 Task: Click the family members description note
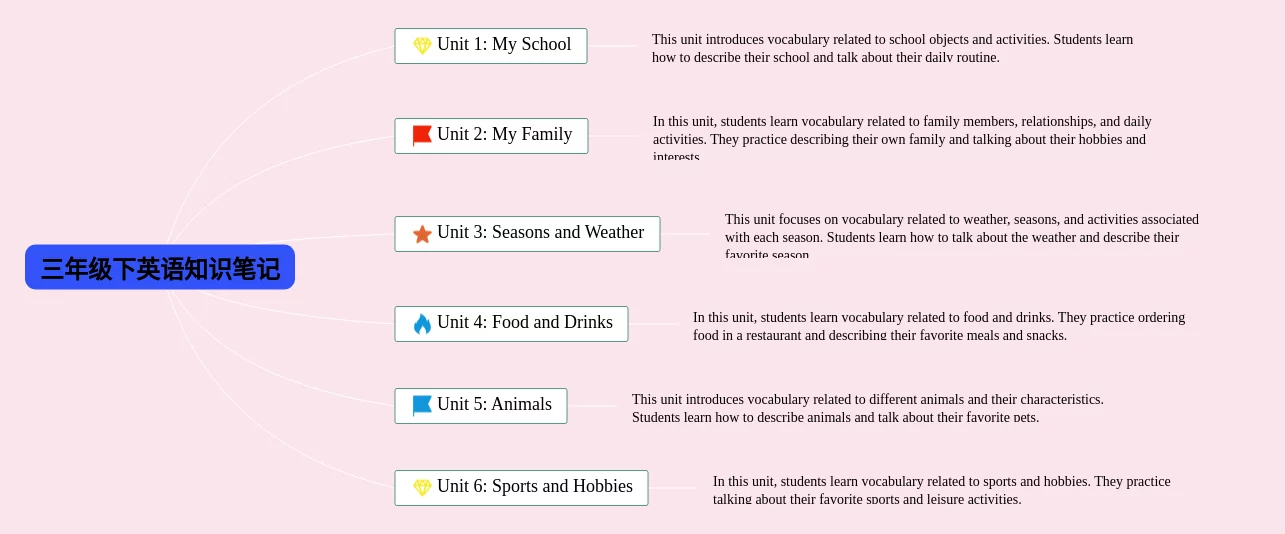(x=902, y=138)
